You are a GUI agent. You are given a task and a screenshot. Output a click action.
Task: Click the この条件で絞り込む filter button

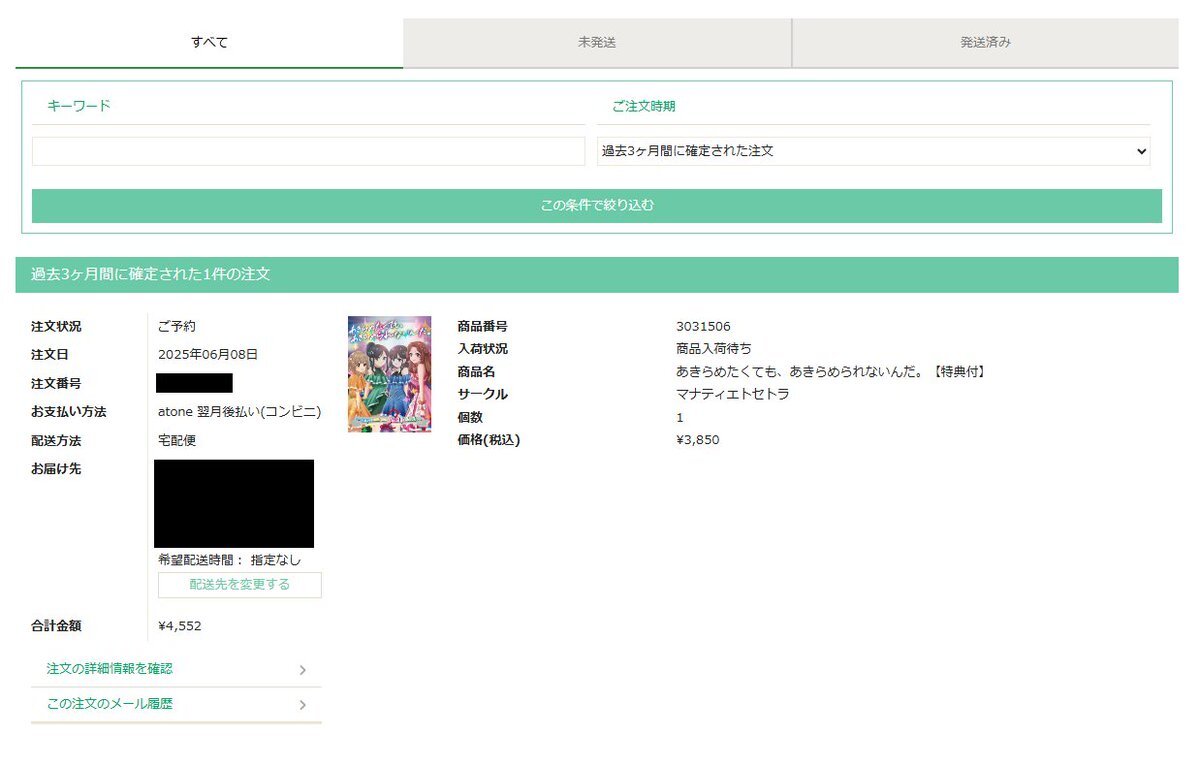tap(597, 206)
